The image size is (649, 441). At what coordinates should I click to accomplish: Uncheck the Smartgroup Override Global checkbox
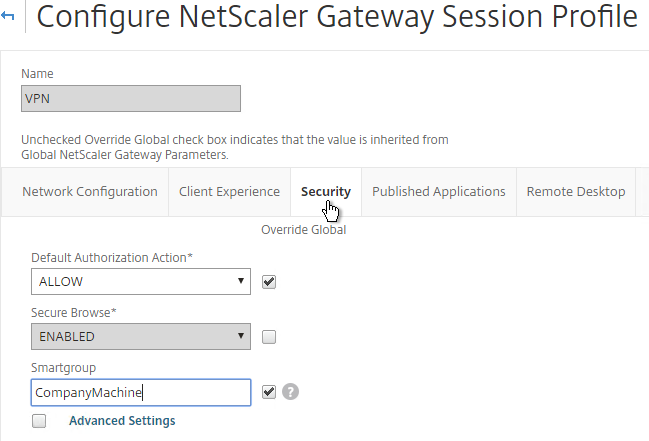(269, 392)
